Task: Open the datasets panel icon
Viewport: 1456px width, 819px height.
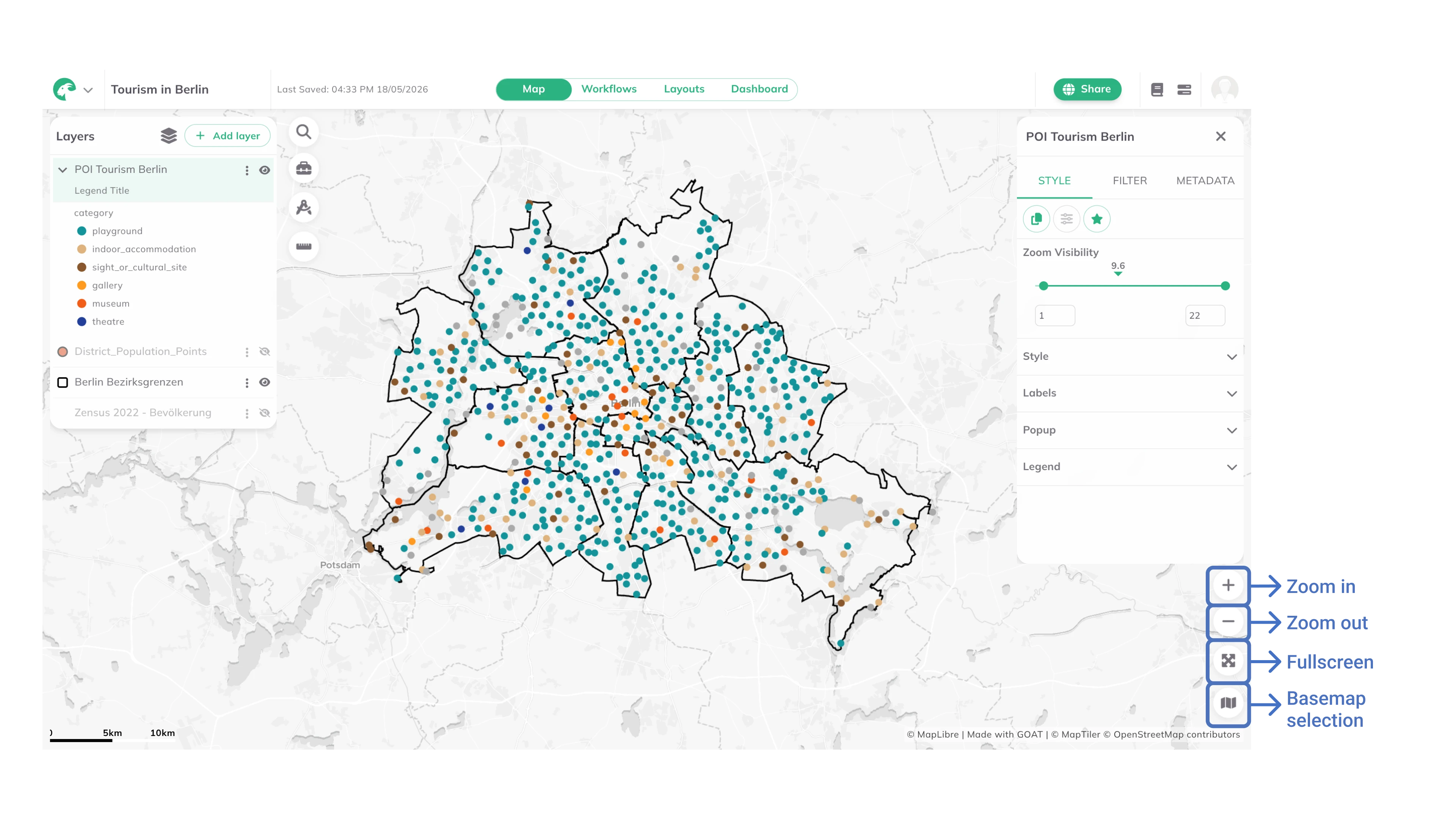Action: click(1184, 89)
